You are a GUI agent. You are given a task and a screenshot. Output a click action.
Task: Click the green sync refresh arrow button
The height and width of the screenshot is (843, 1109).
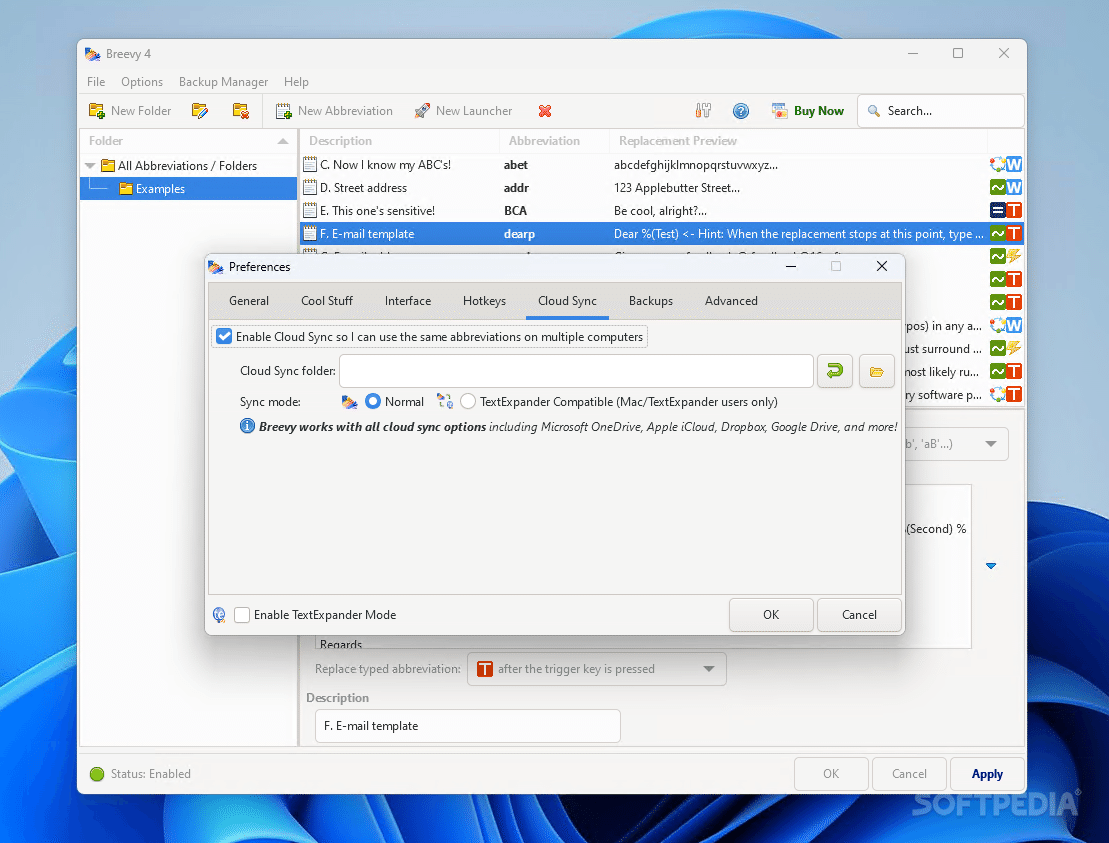(x=835, y=371)
